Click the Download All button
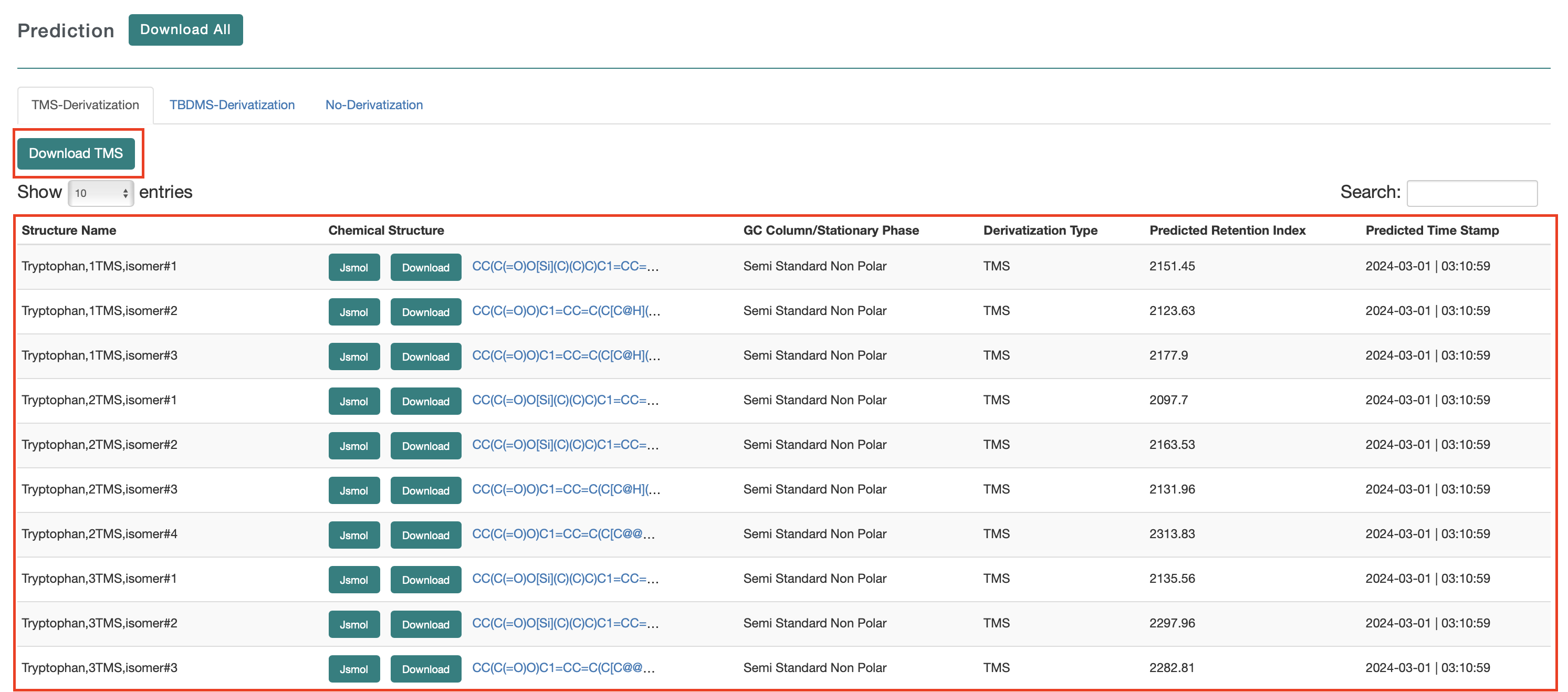1568x692 pixels. click(185, 30)
